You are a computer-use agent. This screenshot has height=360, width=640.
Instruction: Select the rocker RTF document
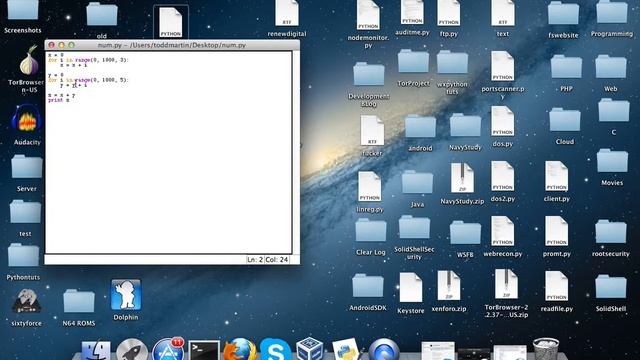[x=372, y=131]
